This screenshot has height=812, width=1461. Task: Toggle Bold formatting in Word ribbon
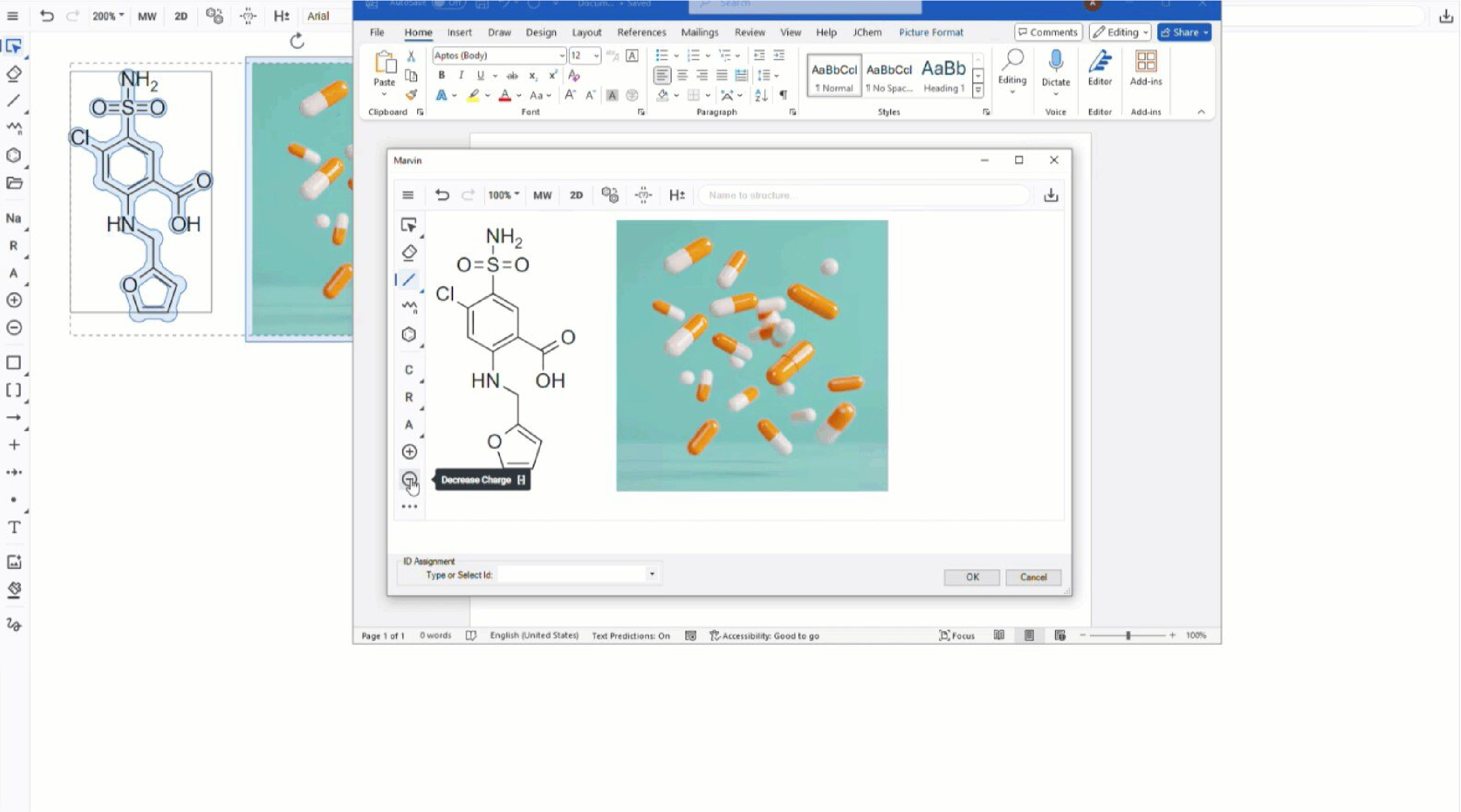pyautogui.click(x=441, y=75)
